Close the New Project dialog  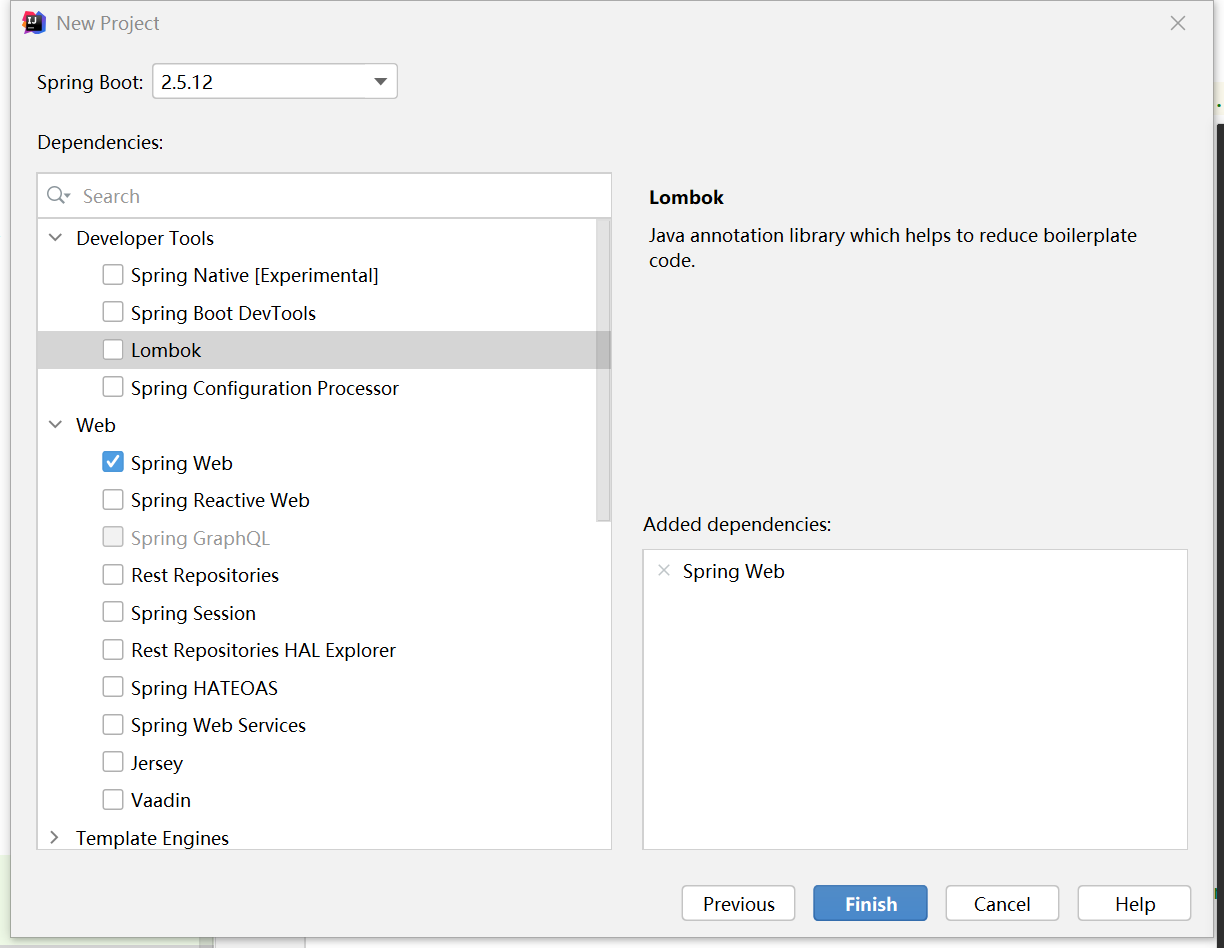tap(1178, 23)
